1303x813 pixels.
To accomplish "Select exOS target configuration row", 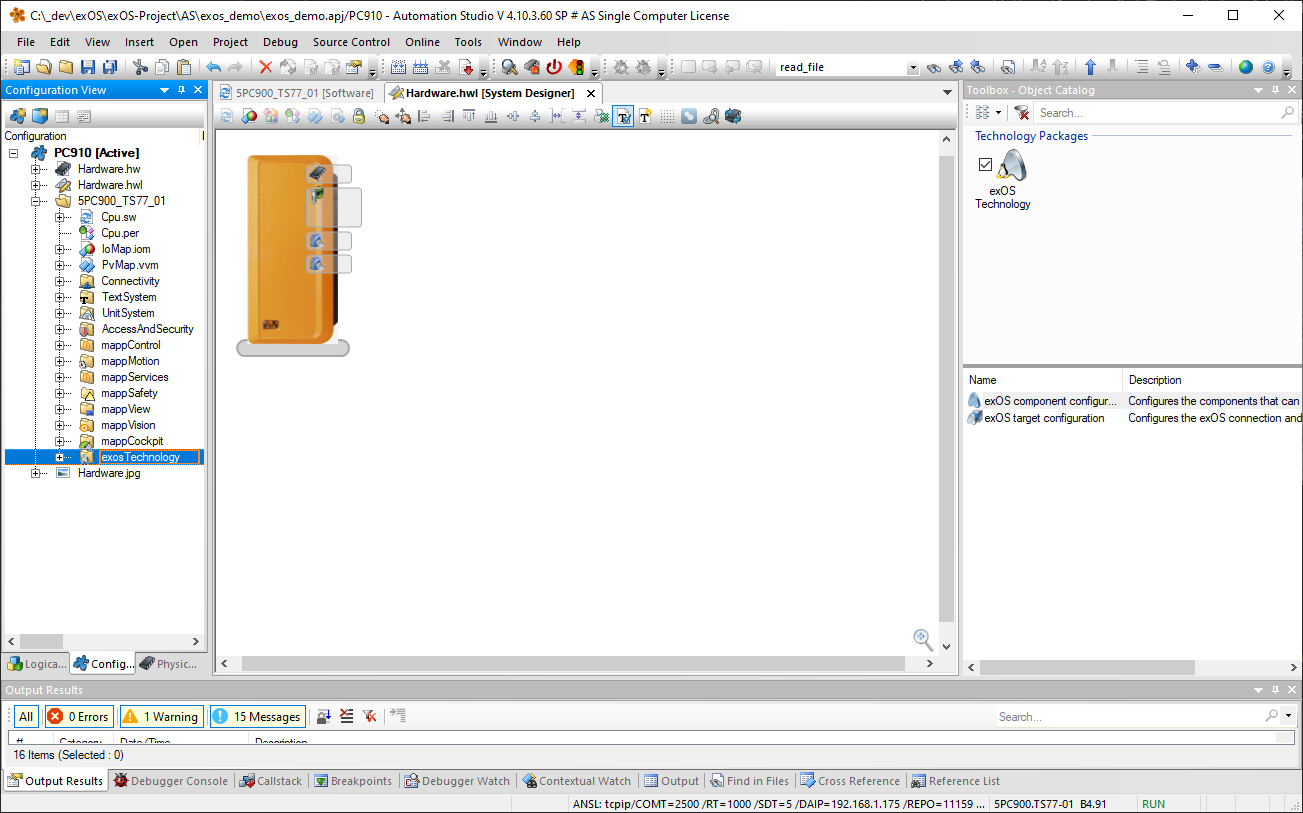I will click(x=1134, y=418).
